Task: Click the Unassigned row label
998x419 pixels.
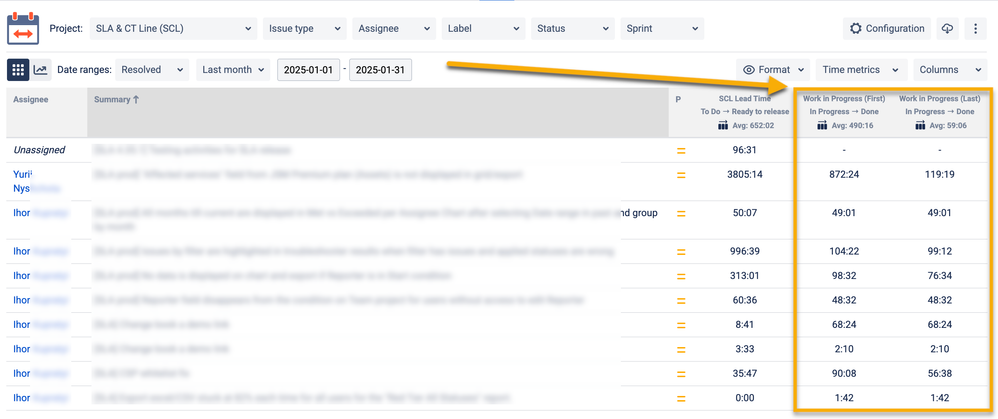Action: (39, 150)
